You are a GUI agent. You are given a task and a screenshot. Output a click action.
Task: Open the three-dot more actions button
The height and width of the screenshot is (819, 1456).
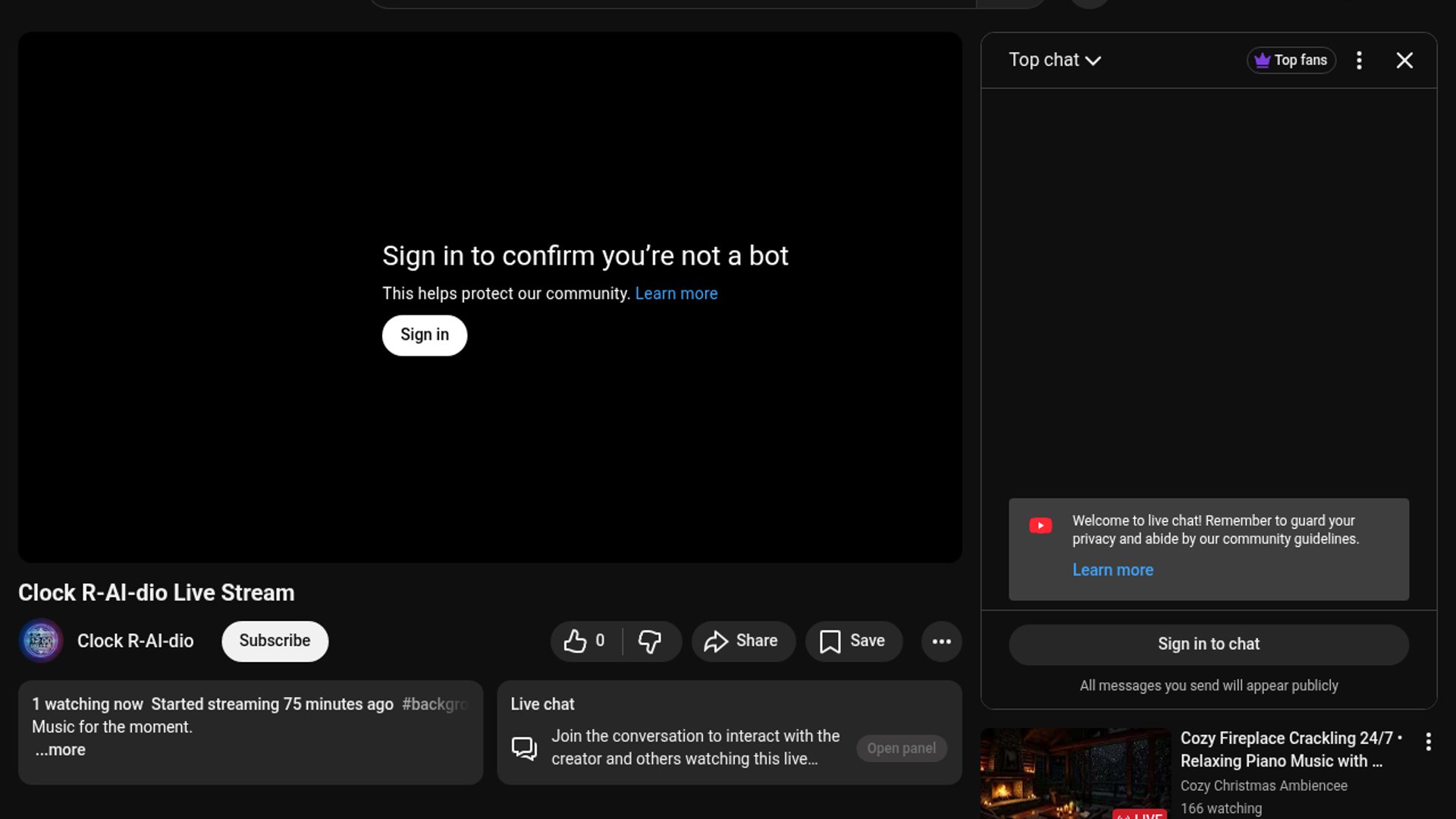pos(941,642)
